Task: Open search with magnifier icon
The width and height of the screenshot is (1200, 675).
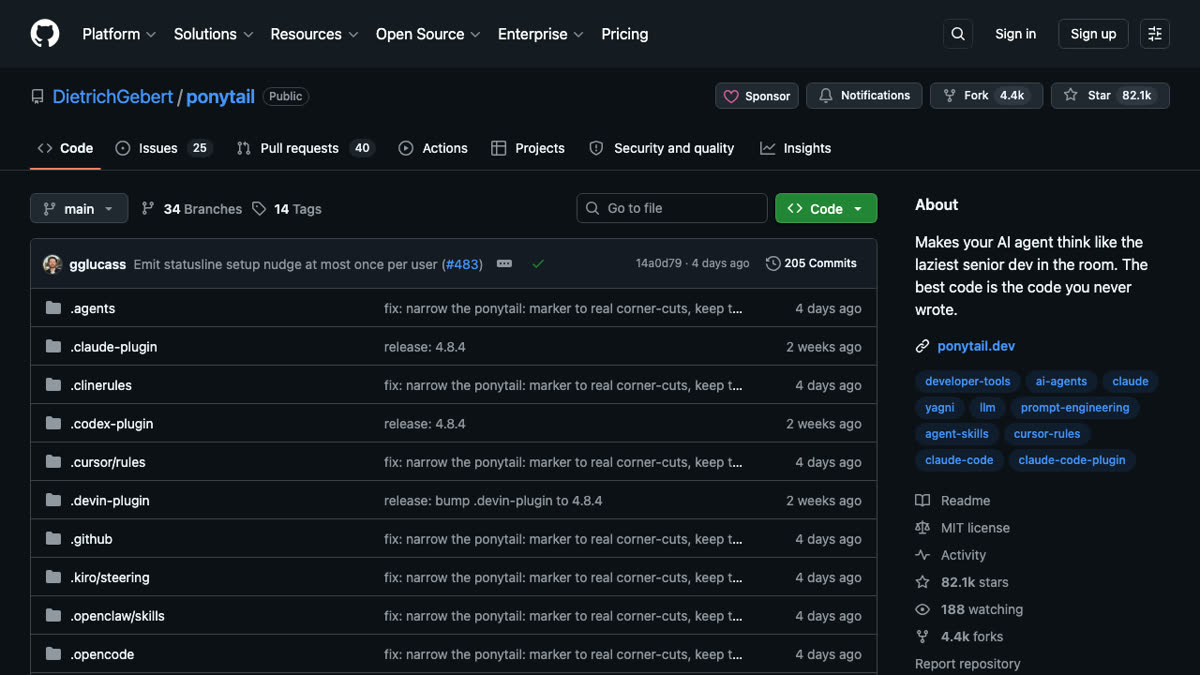Action: click(958, 34)
